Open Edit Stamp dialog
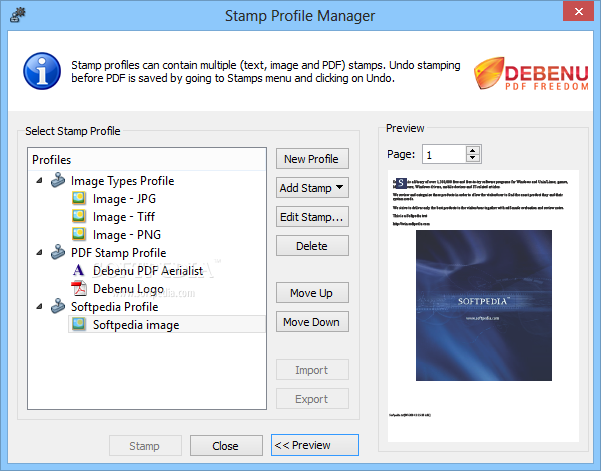 coord(312,217)
